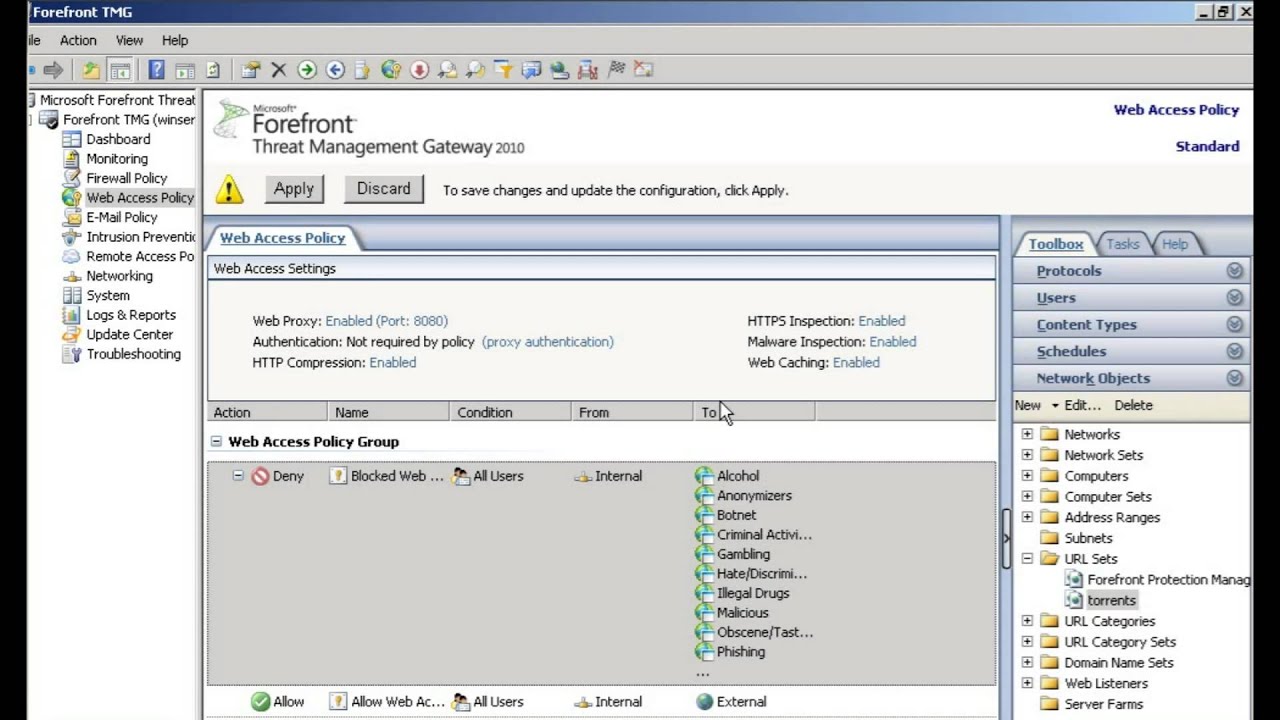Click the Discard button
Viewport: 1280px width, 720px height.
coord(384,189)
